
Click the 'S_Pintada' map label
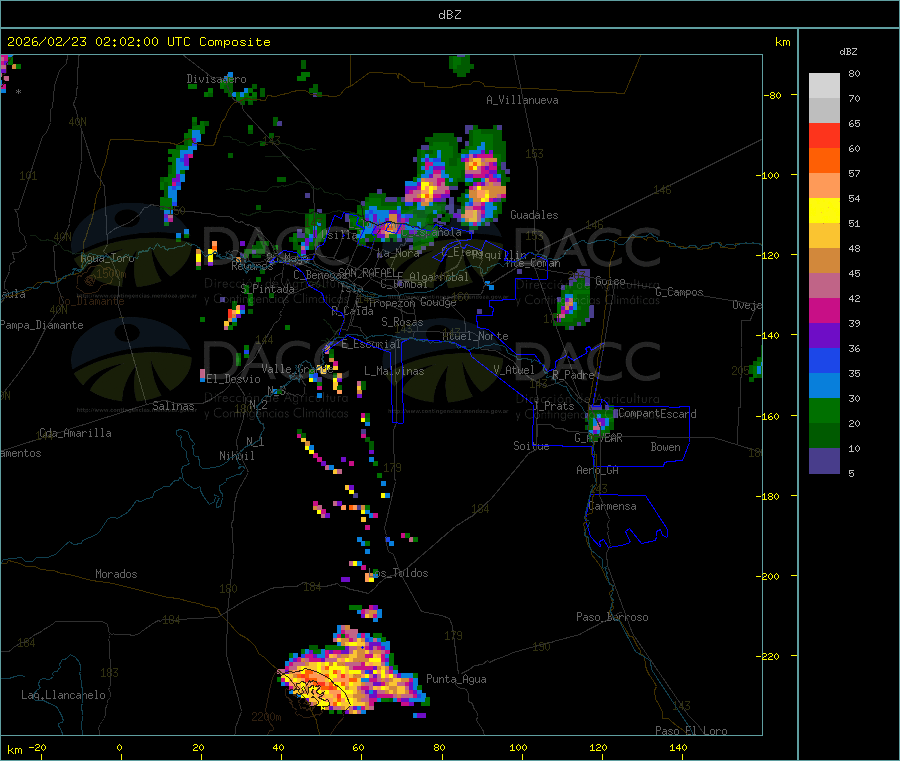pos(268,289)
